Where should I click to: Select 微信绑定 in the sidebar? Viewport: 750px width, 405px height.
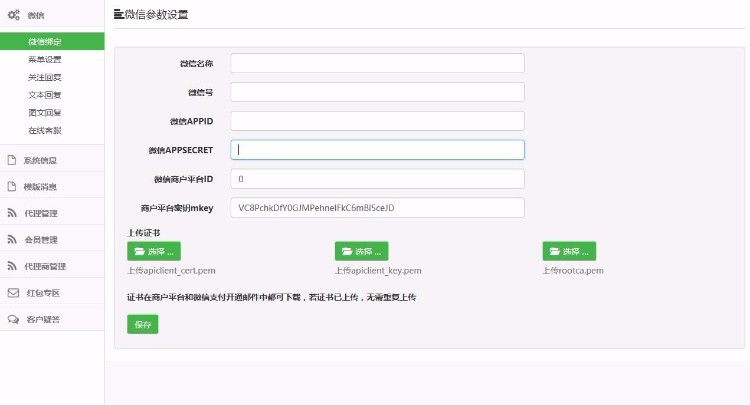click(52, 41)
